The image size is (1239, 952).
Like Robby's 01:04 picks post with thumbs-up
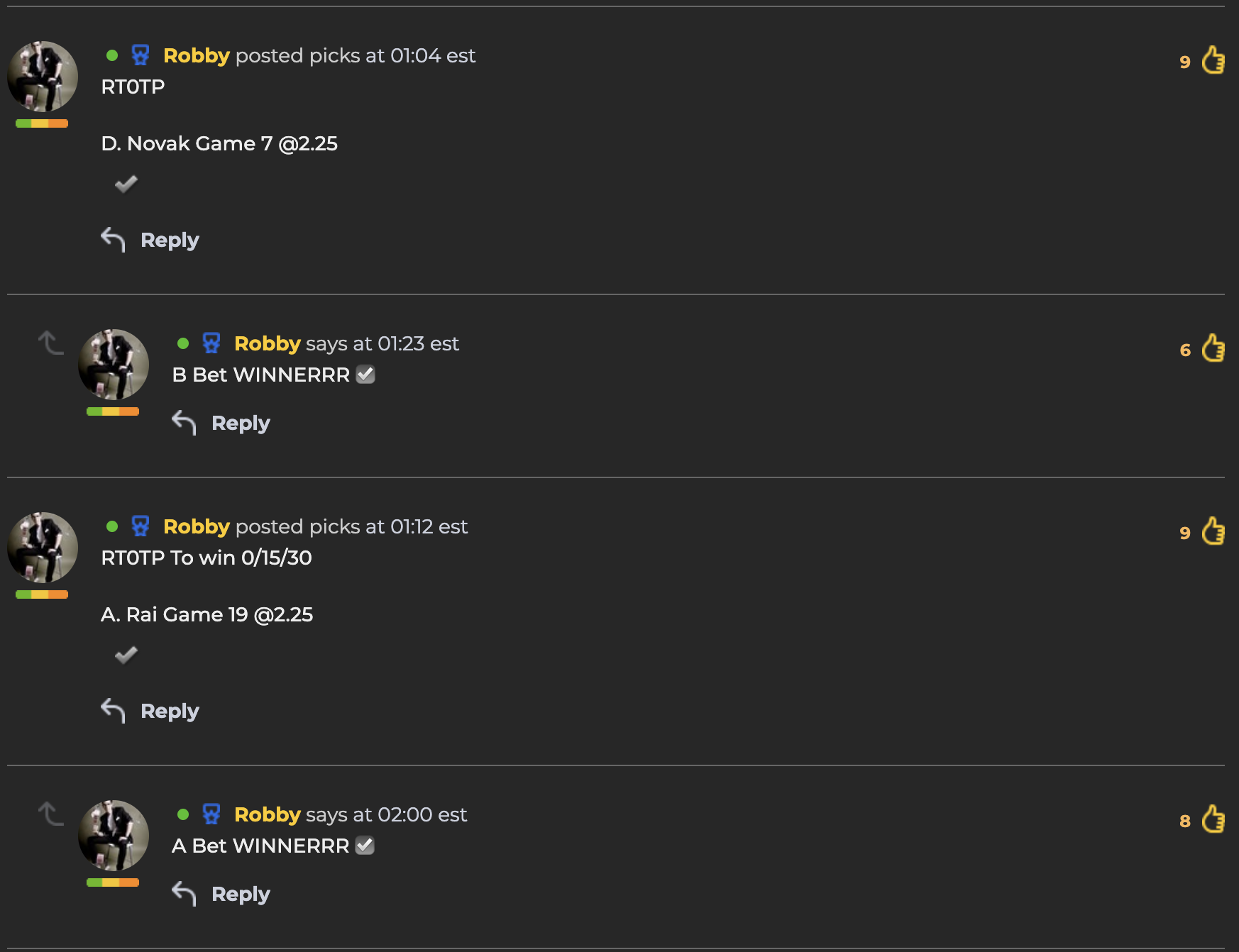pos(1213,60)
